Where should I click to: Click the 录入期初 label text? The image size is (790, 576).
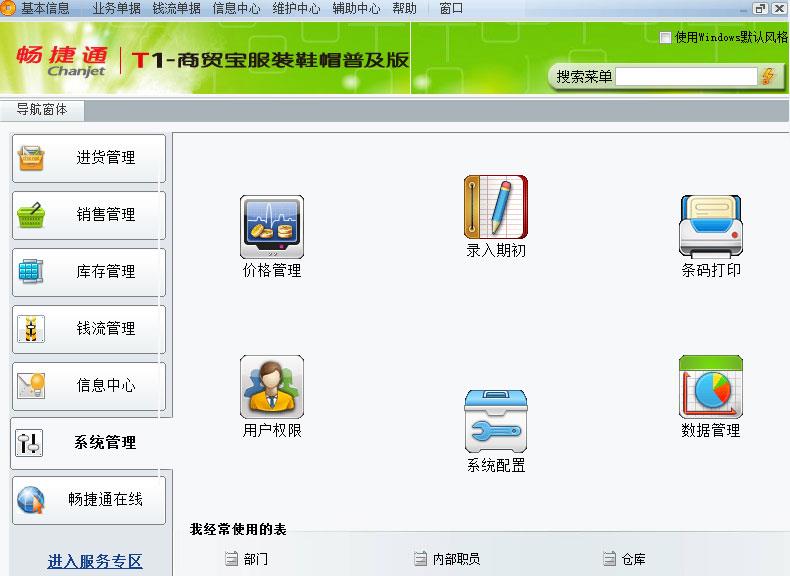(x=496, y=250)
